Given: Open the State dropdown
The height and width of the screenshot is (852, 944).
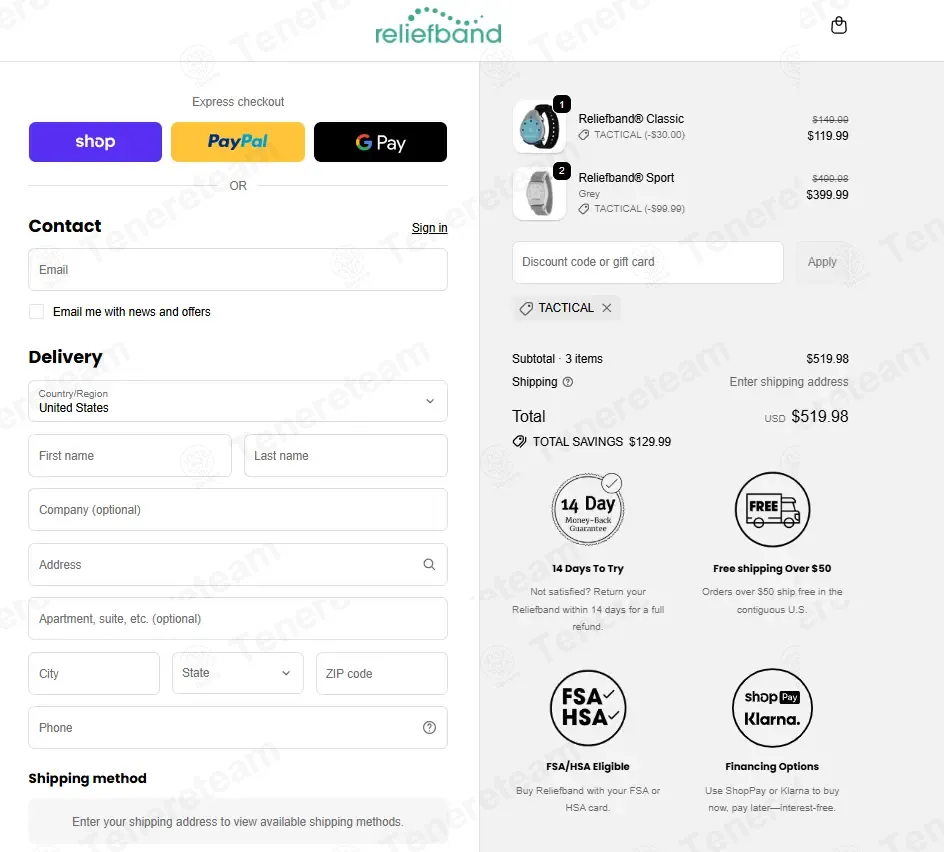Looking at the screenshot, I should (238, 673).
